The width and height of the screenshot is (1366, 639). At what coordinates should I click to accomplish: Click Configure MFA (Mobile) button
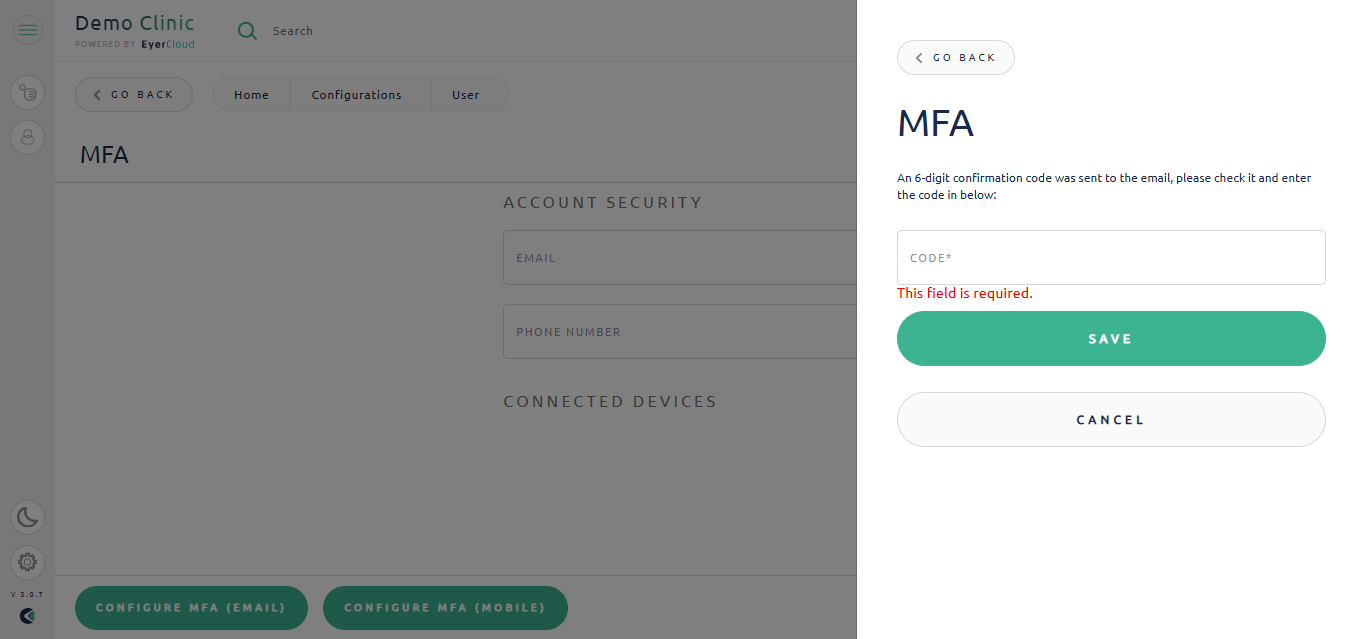click(x=445, y=608)
